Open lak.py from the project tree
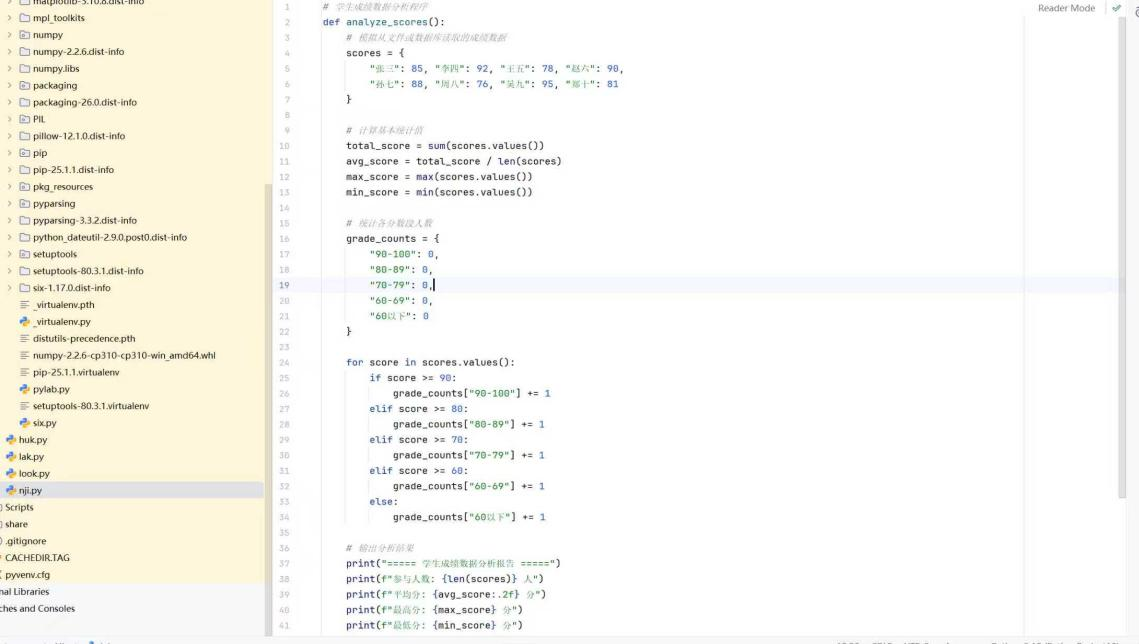 31,457
